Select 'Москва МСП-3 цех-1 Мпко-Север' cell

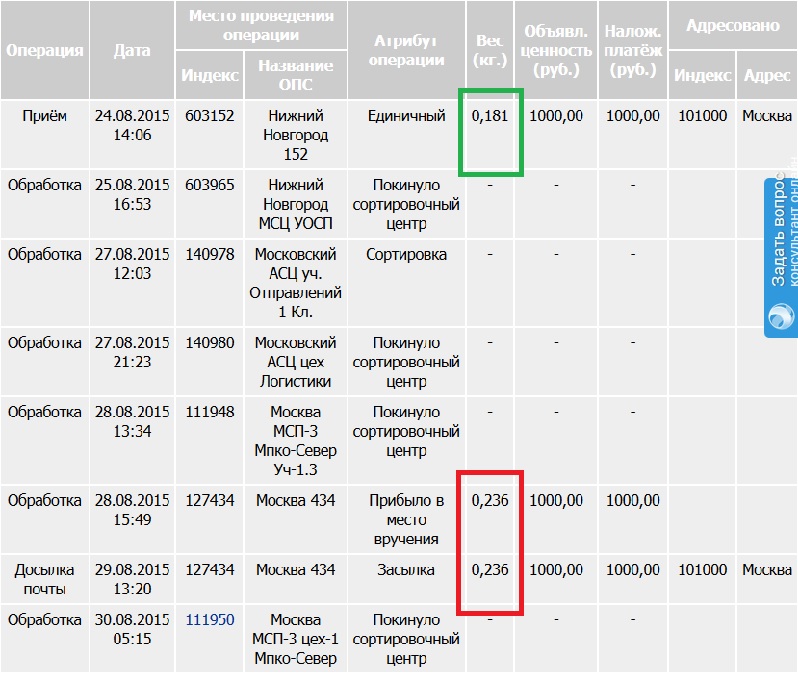pos(296,639)
